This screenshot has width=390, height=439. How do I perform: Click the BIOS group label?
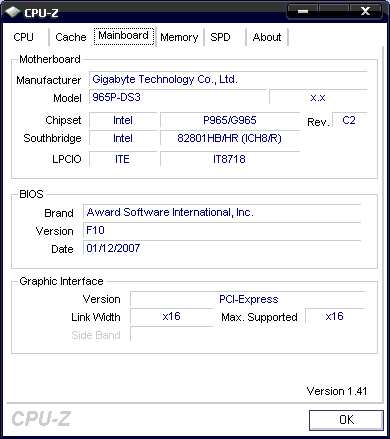[31, 194]
